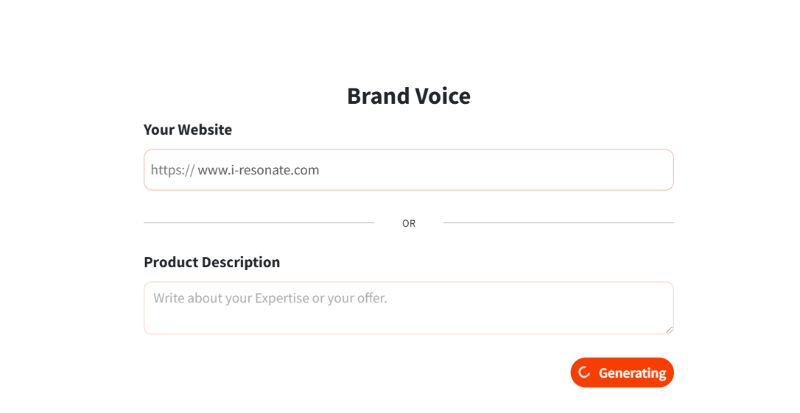Click the divider line right of OR
The width and height of the screenshot is (800, 413).
(x=558, y=222)
